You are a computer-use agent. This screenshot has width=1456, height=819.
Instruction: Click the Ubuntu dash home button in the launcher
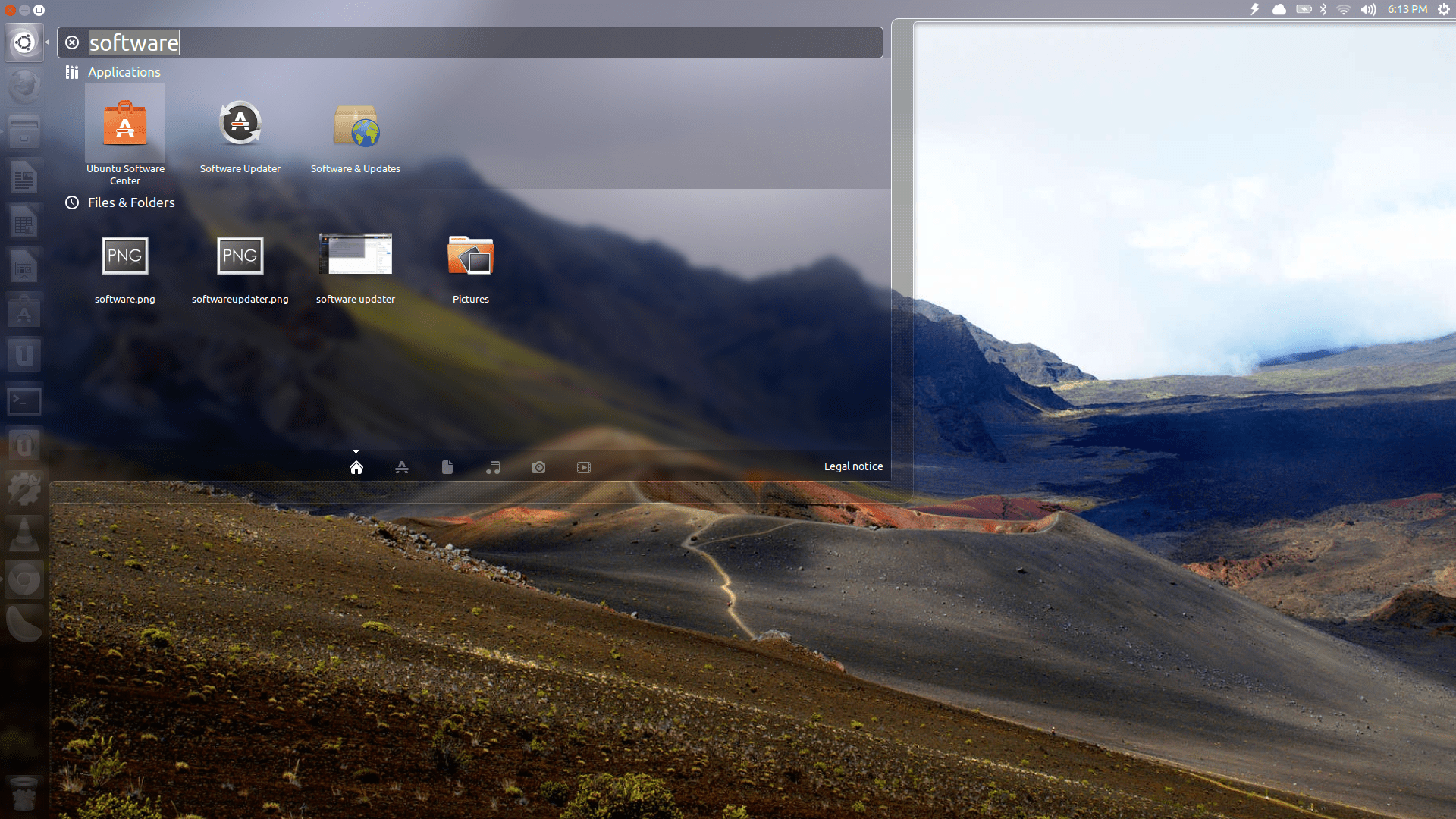[x=24, y=42]
